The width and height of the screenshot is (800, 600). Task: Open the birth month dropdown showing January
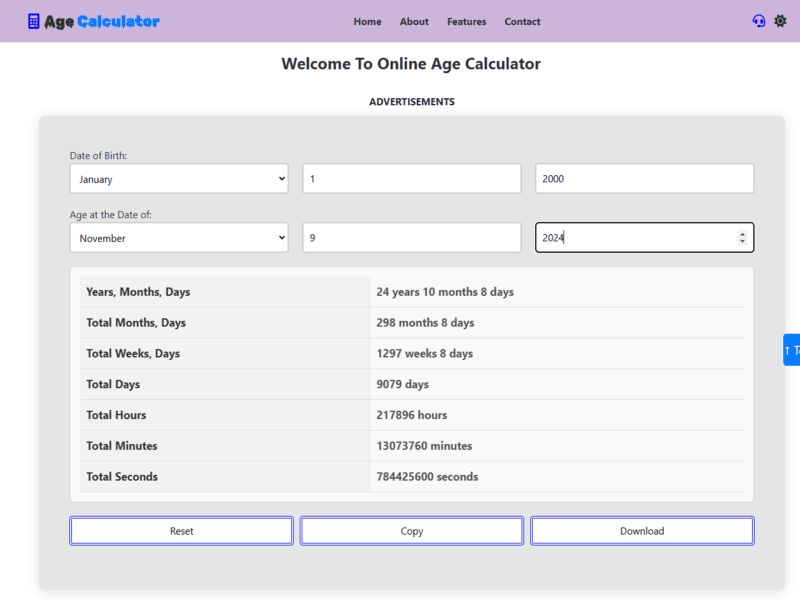pyautogui.click(x=179, y=179)
